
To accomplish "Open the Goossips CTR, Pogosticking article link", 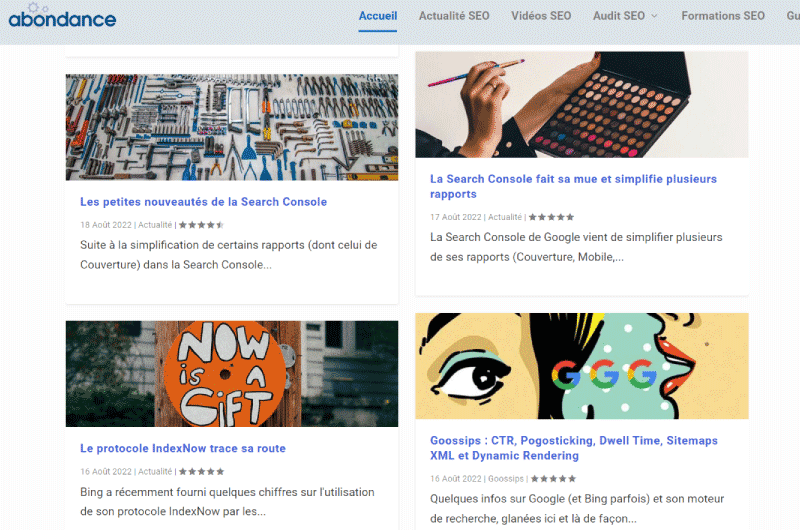I will [573, 448].
